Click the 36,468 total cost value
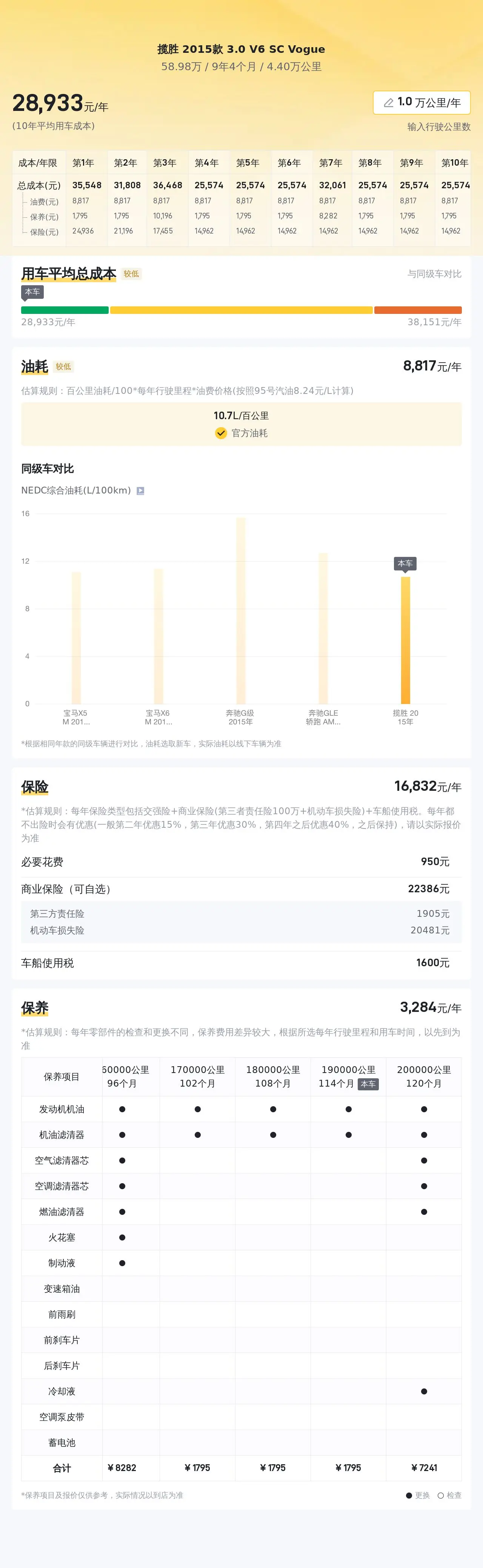483x1568 pixels. pos(167,185)
